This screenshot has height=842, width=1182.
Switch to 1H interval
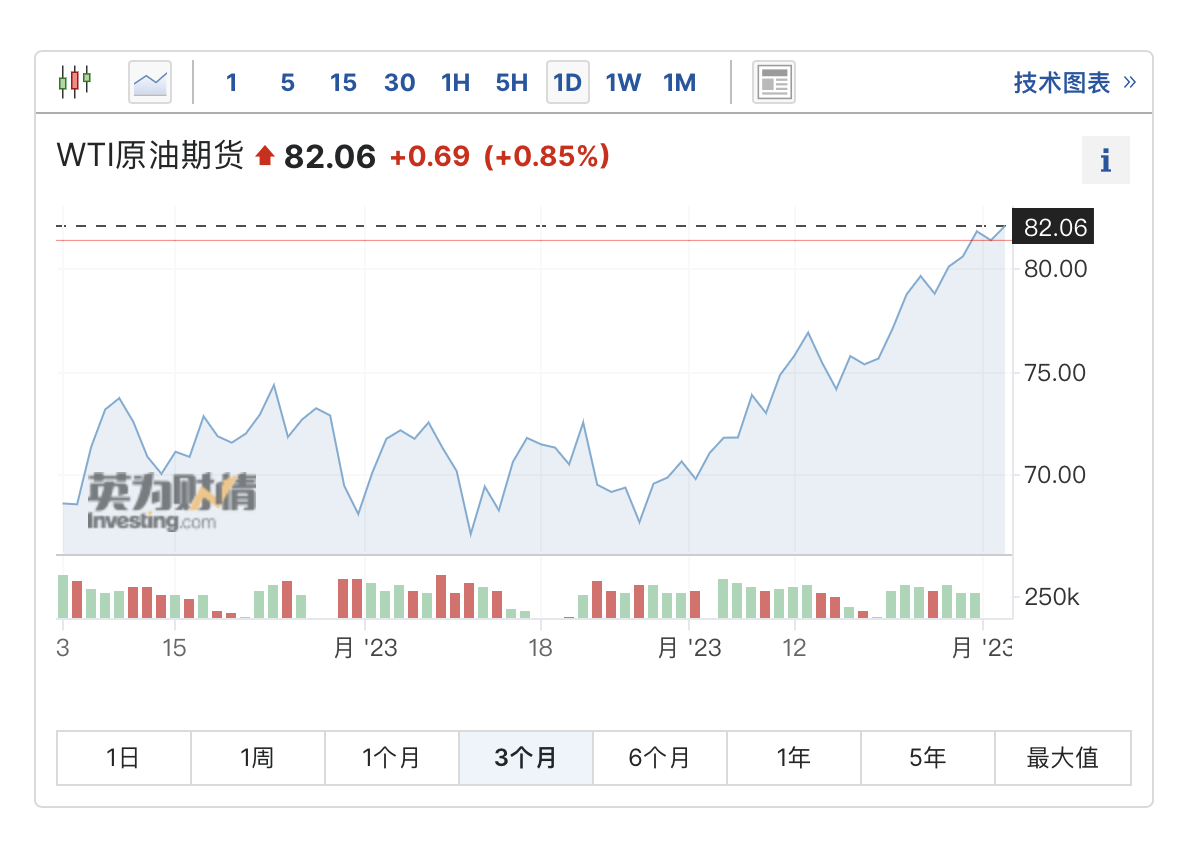tap(455, 82)
